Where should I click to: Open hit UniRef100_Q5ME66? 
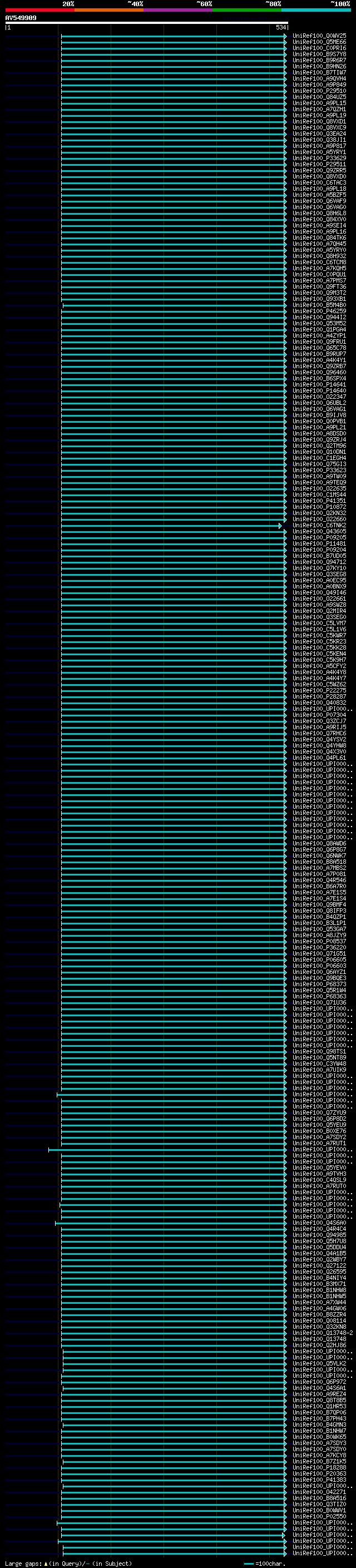(x=319, y=42)
